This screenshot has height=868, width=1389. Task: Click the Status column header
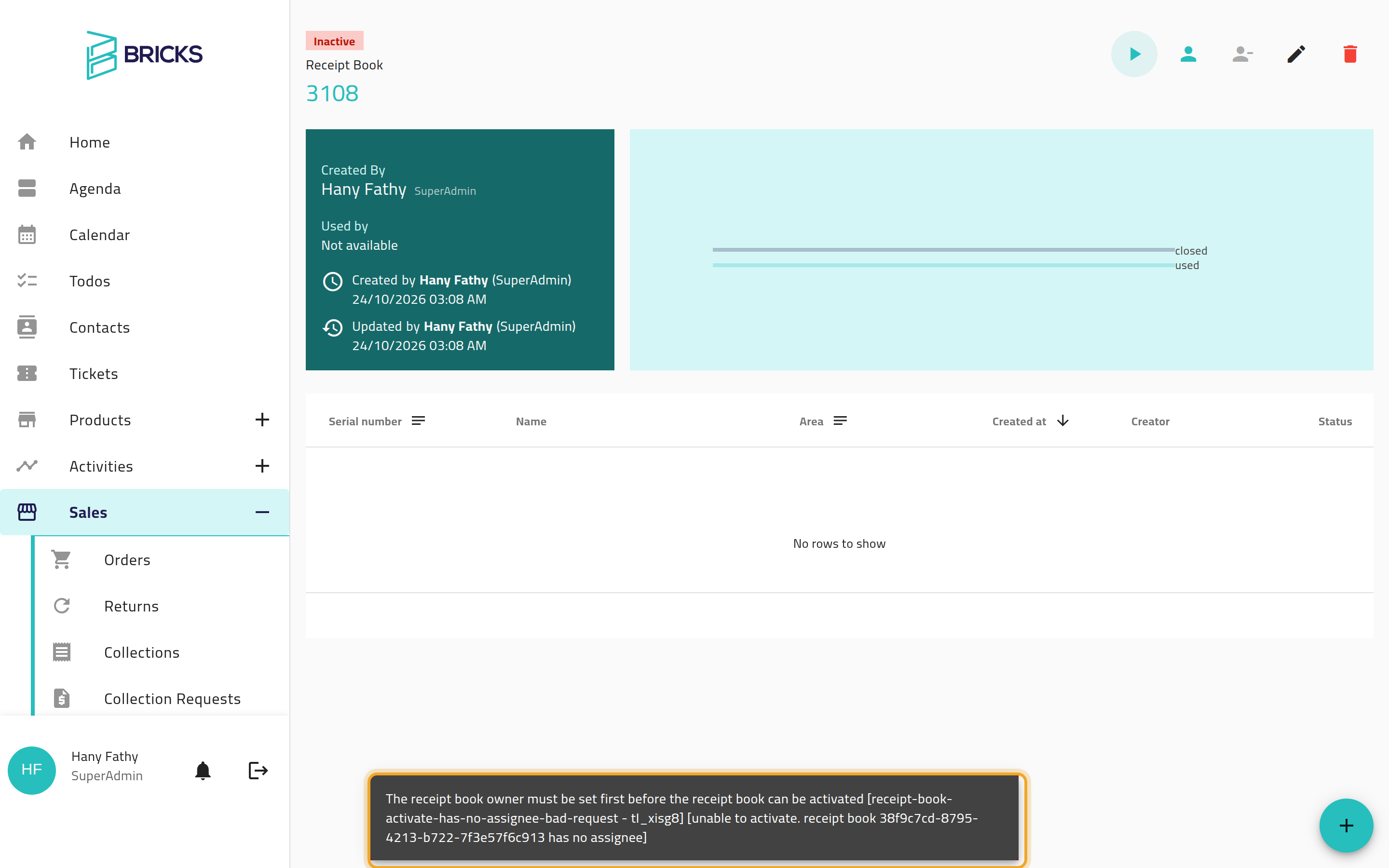[x=1335, y=421]
